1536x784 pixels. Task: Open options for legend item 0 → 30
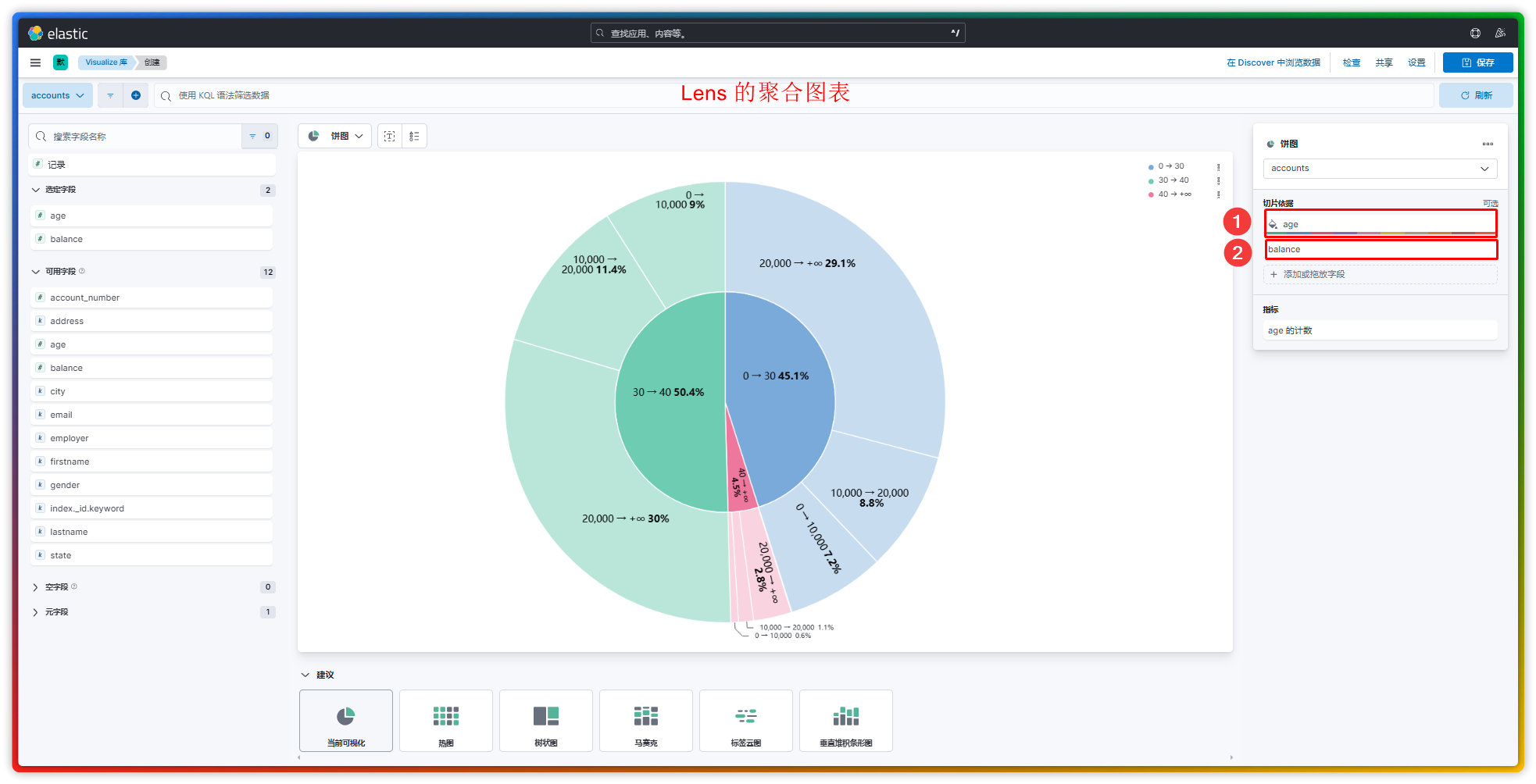point(1218,167)
